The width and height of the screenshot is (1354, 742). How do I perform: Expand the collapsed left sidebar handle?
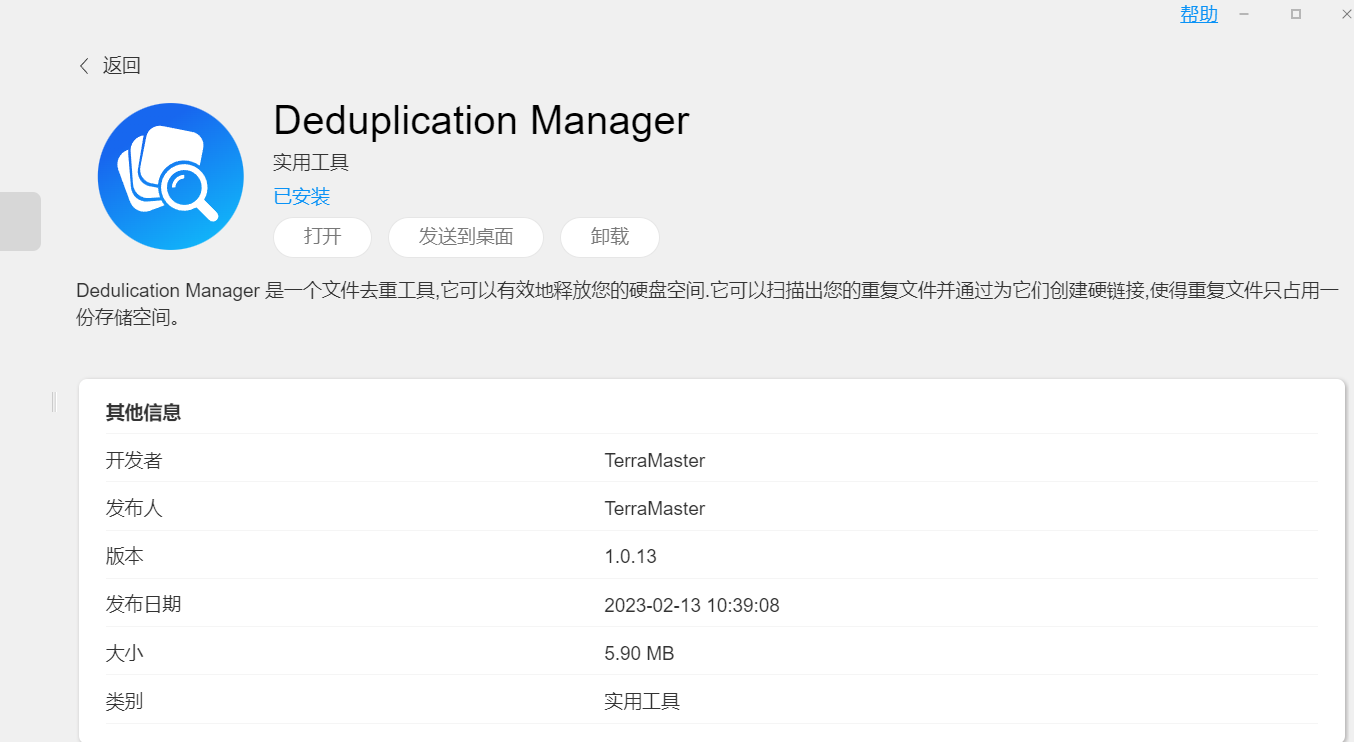[20, 221]
